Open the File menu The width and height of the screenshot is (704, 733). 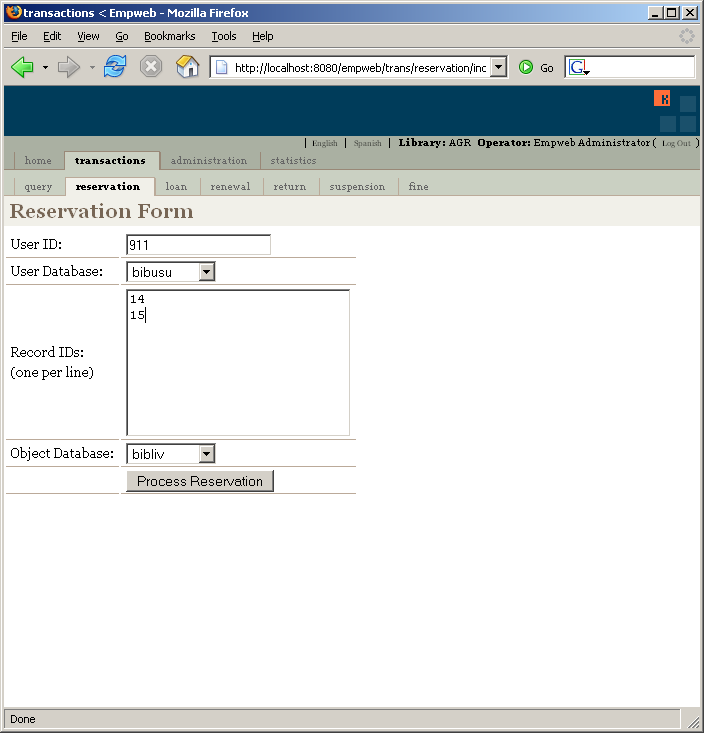19,36
